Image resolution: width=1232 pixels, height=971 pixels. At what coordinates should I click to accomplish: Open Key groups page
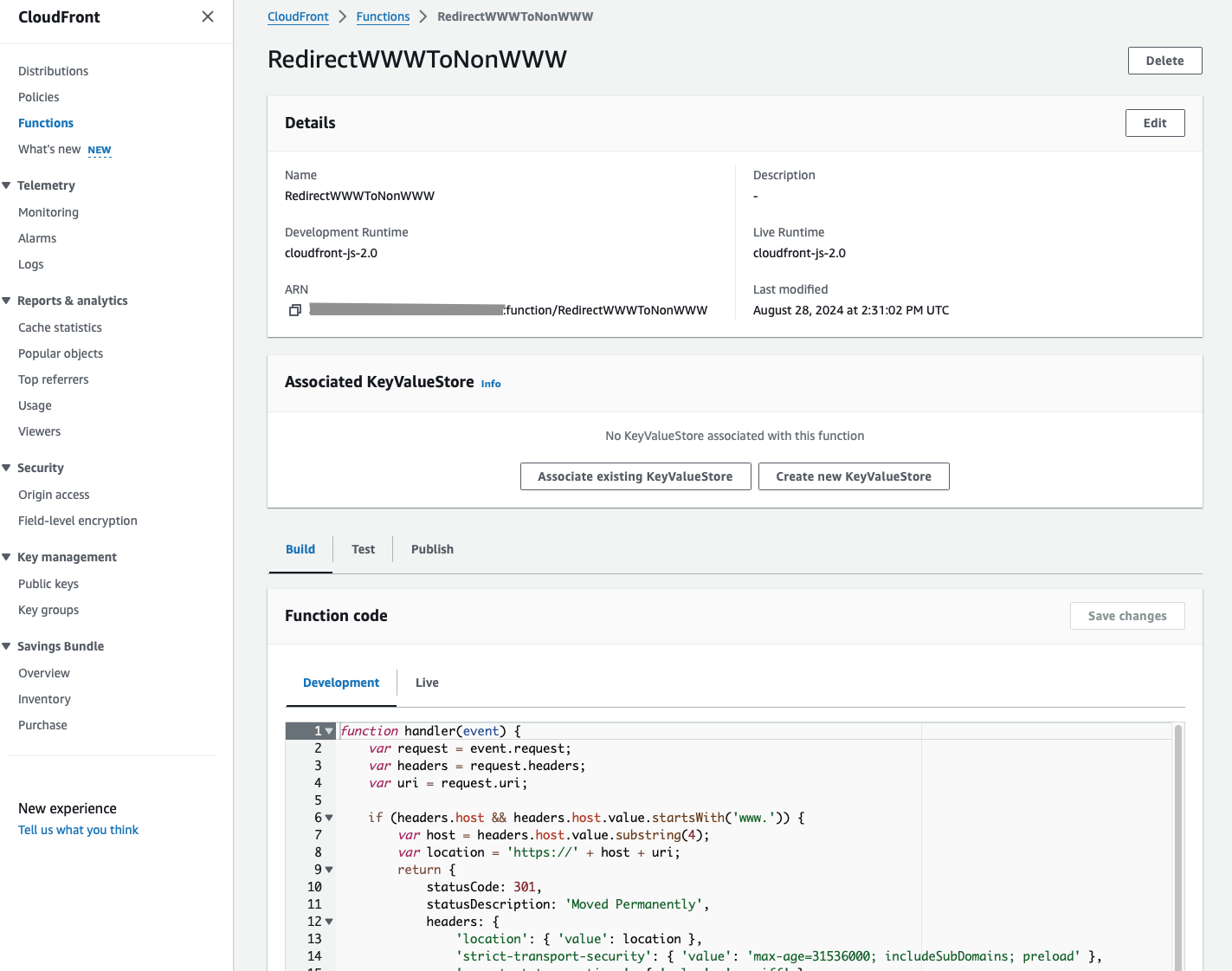(48, 610)
